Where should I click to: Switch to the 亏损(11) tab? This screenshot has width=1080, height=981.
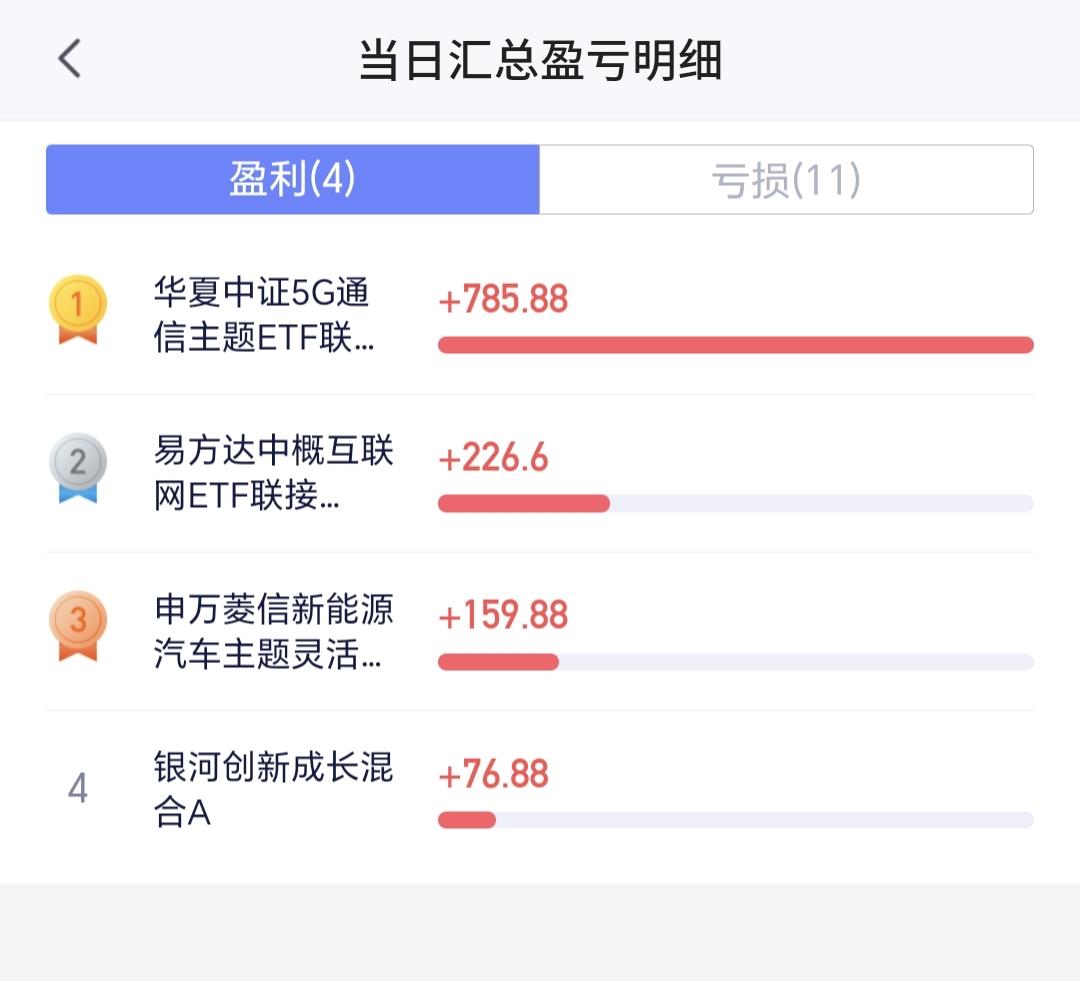point(786,180)
